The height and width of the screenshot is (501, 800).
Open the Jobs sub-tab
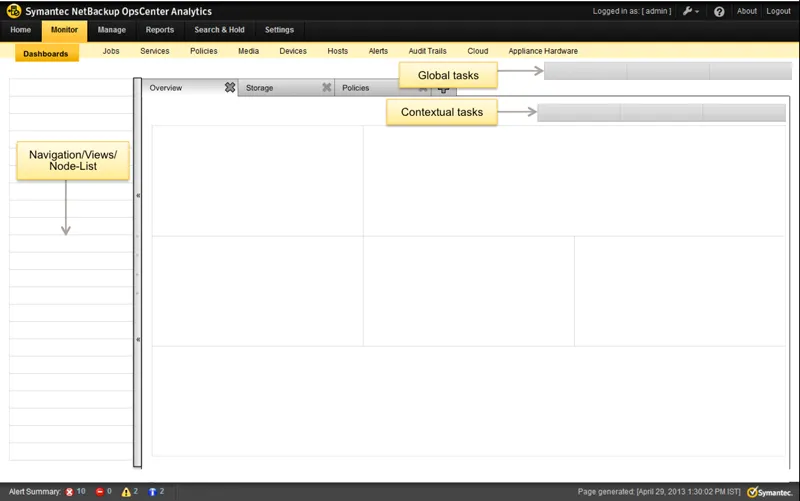[111, 51]
